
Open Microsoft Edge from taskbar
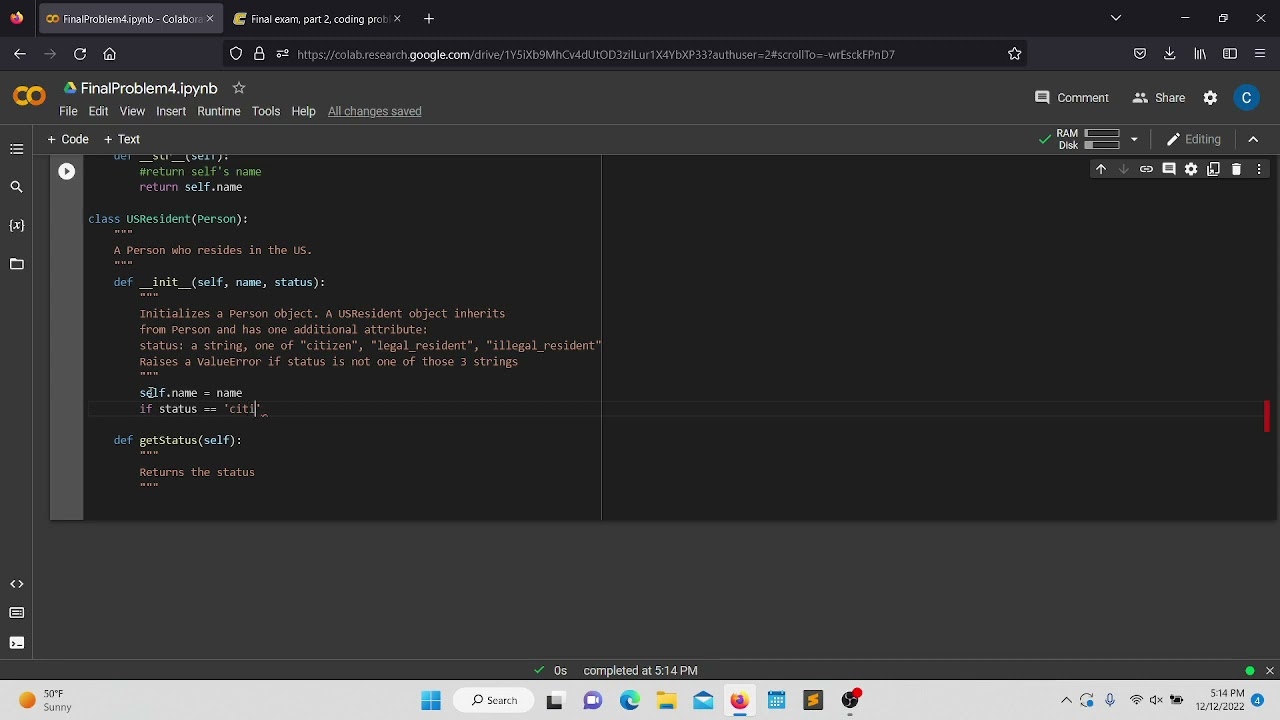coord(630,700)
